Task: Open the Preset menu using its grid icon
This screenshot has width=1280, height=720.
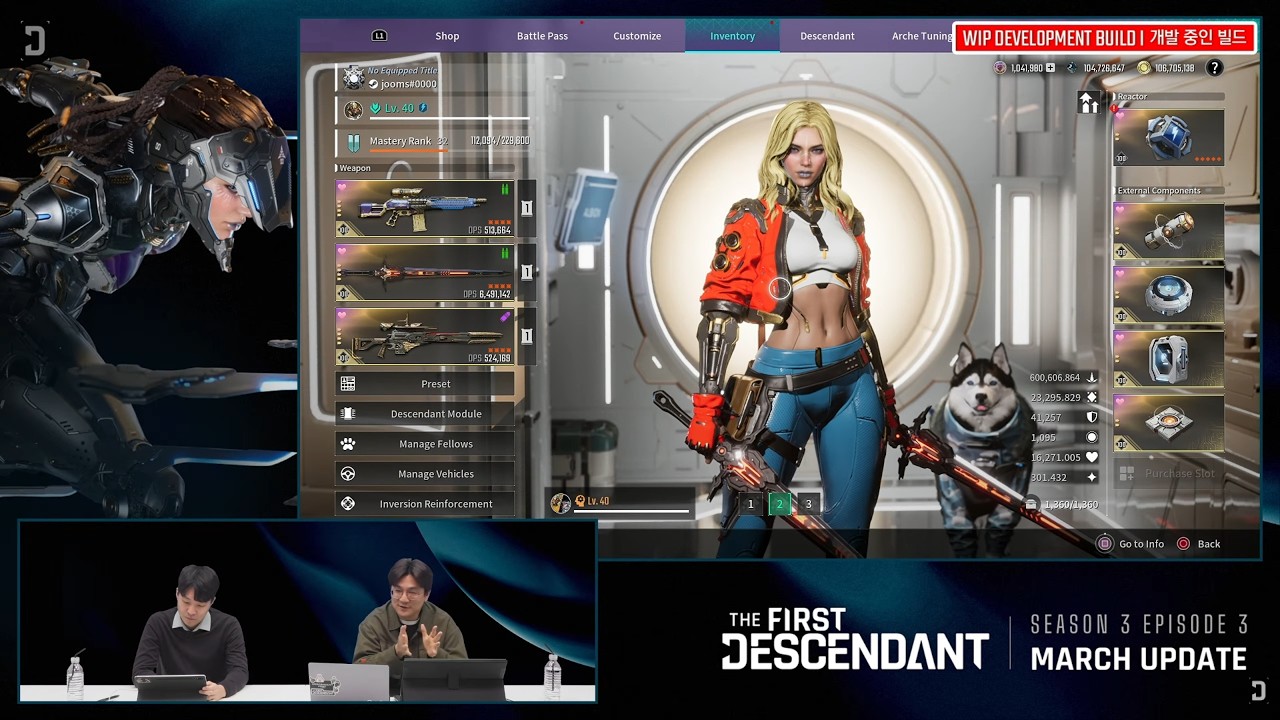Action: tap(349, 383)
